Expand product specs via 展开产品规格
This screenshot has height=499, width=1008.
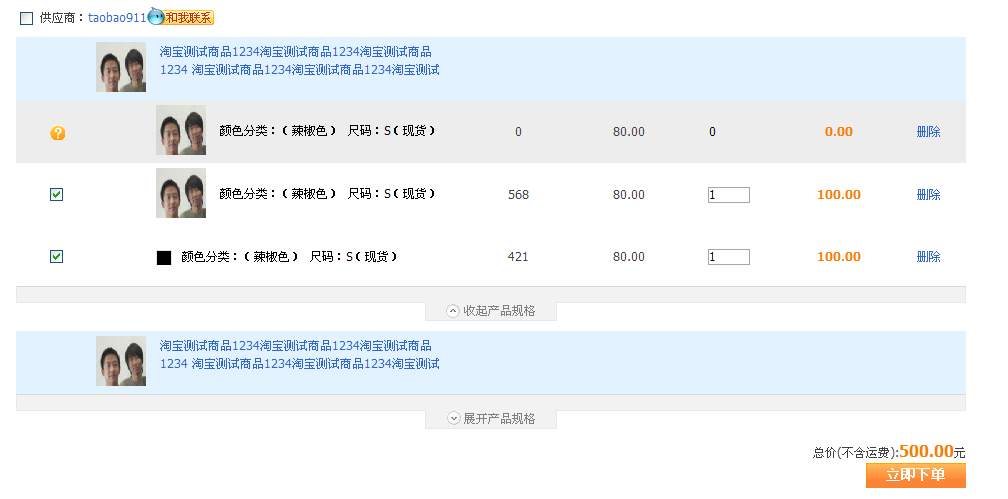(x=498, y=419)
